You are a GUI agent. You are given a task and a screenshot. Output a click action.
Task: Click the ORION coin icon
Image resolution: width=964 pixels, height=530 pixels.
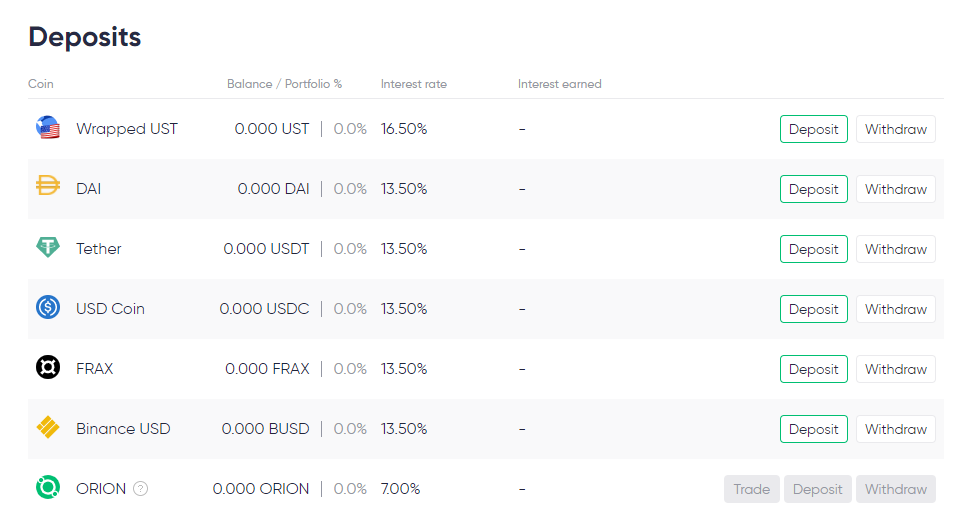point(48,488)
